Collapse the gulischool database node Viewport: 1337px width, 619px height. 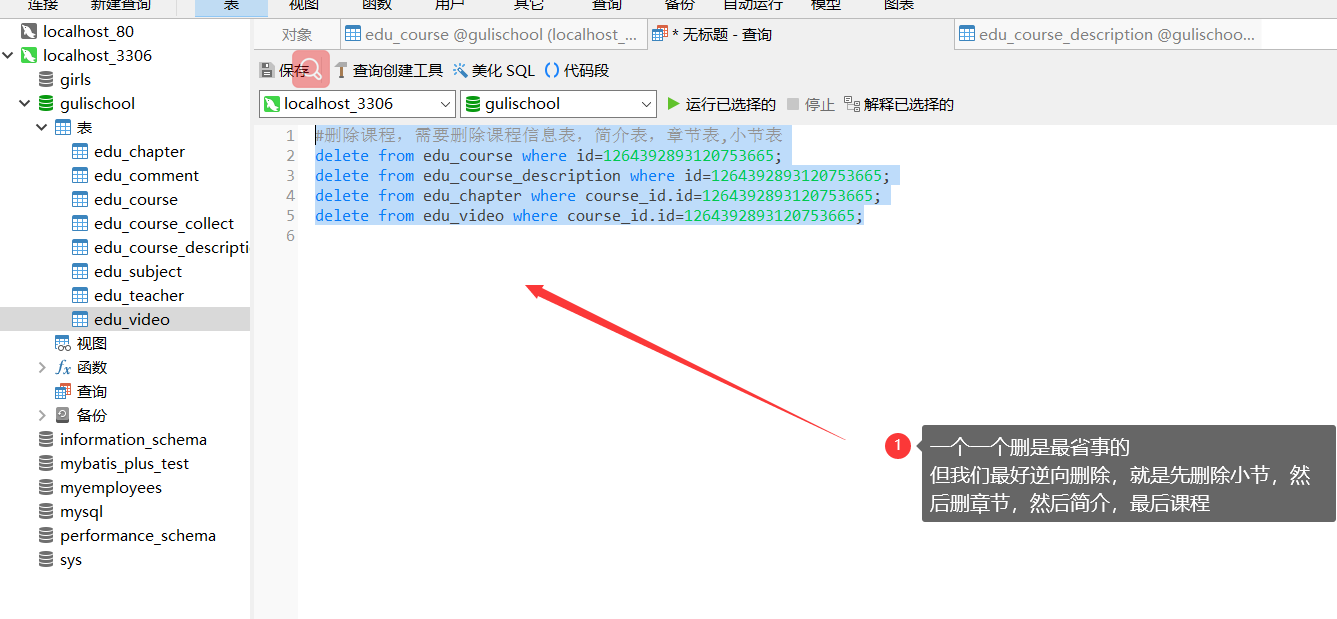[x=25, y=104]
